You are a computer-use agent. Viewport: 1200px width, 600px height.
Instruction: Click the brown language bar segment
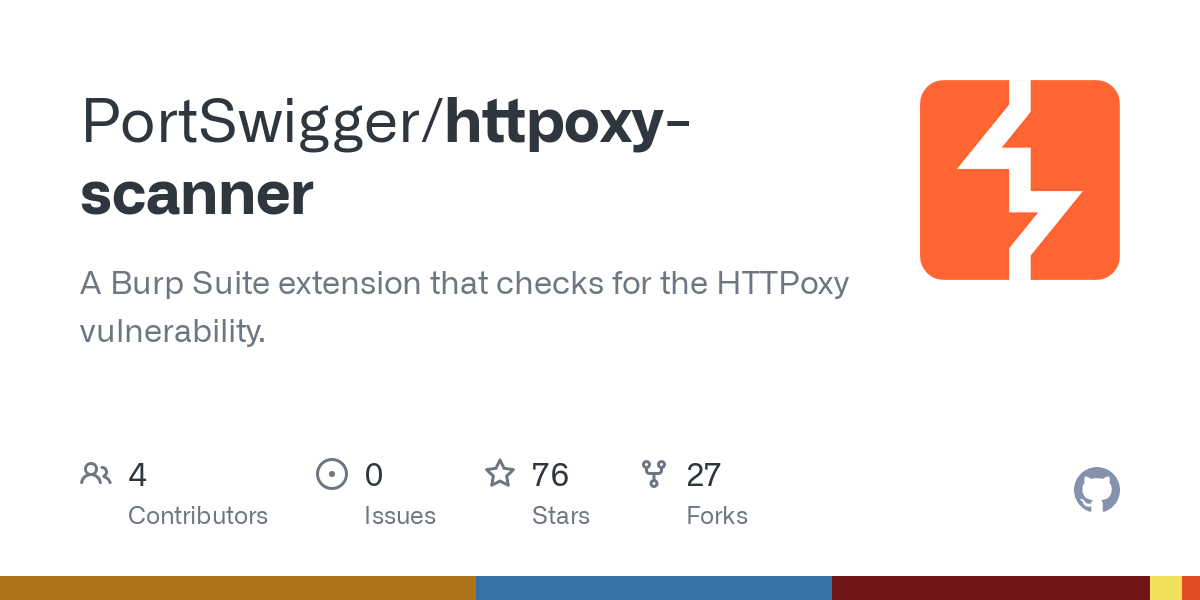(238, 588)
